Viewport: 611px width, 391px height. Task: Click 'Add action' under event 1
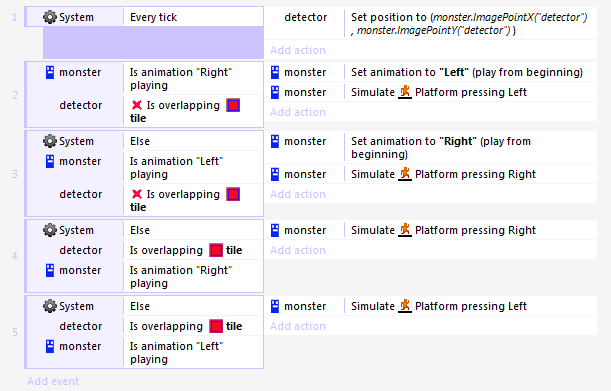coord(298,50)
